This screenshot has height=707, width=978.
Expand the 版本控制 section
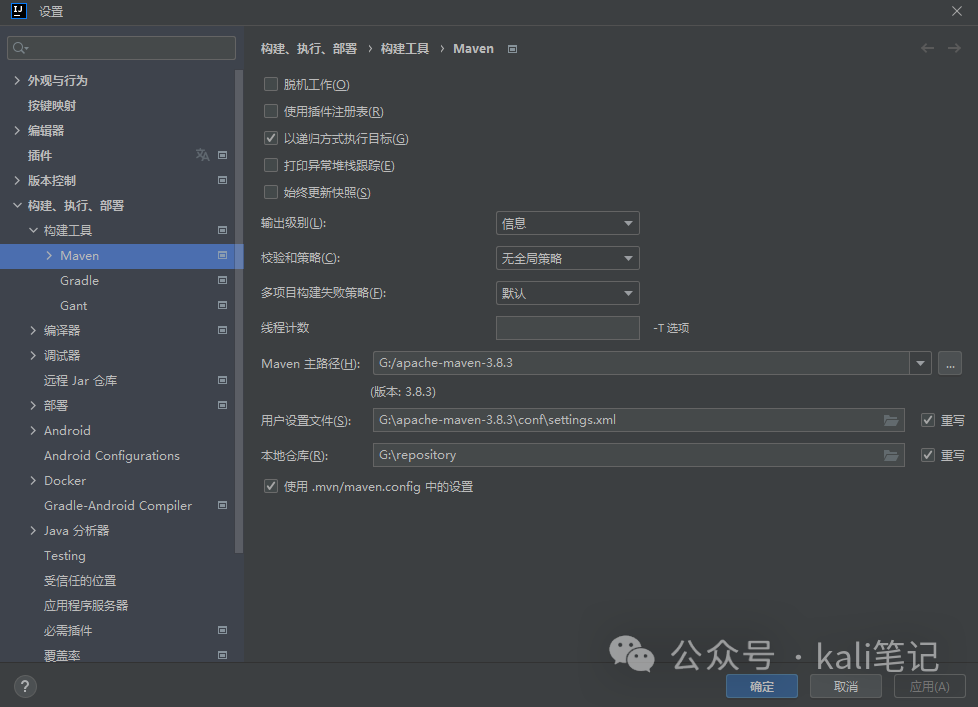tap(17, 180)
